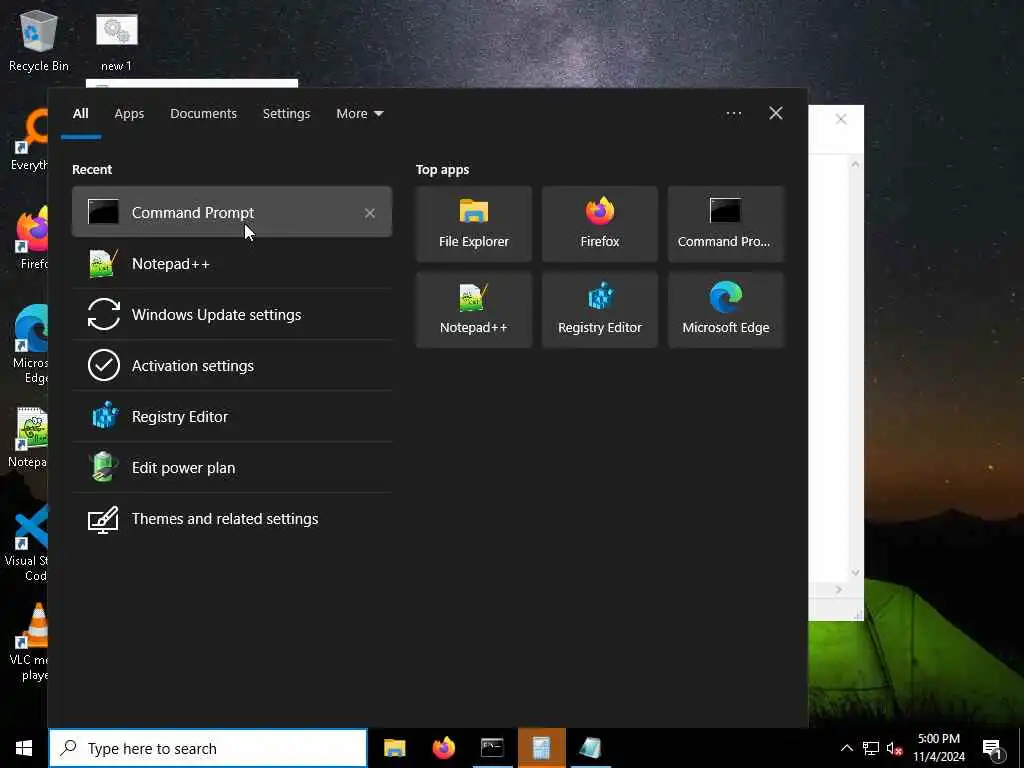Open Activation settings recent item
Image resolution: width=1024 pixels, height=768 pixels.
(232, 366)
